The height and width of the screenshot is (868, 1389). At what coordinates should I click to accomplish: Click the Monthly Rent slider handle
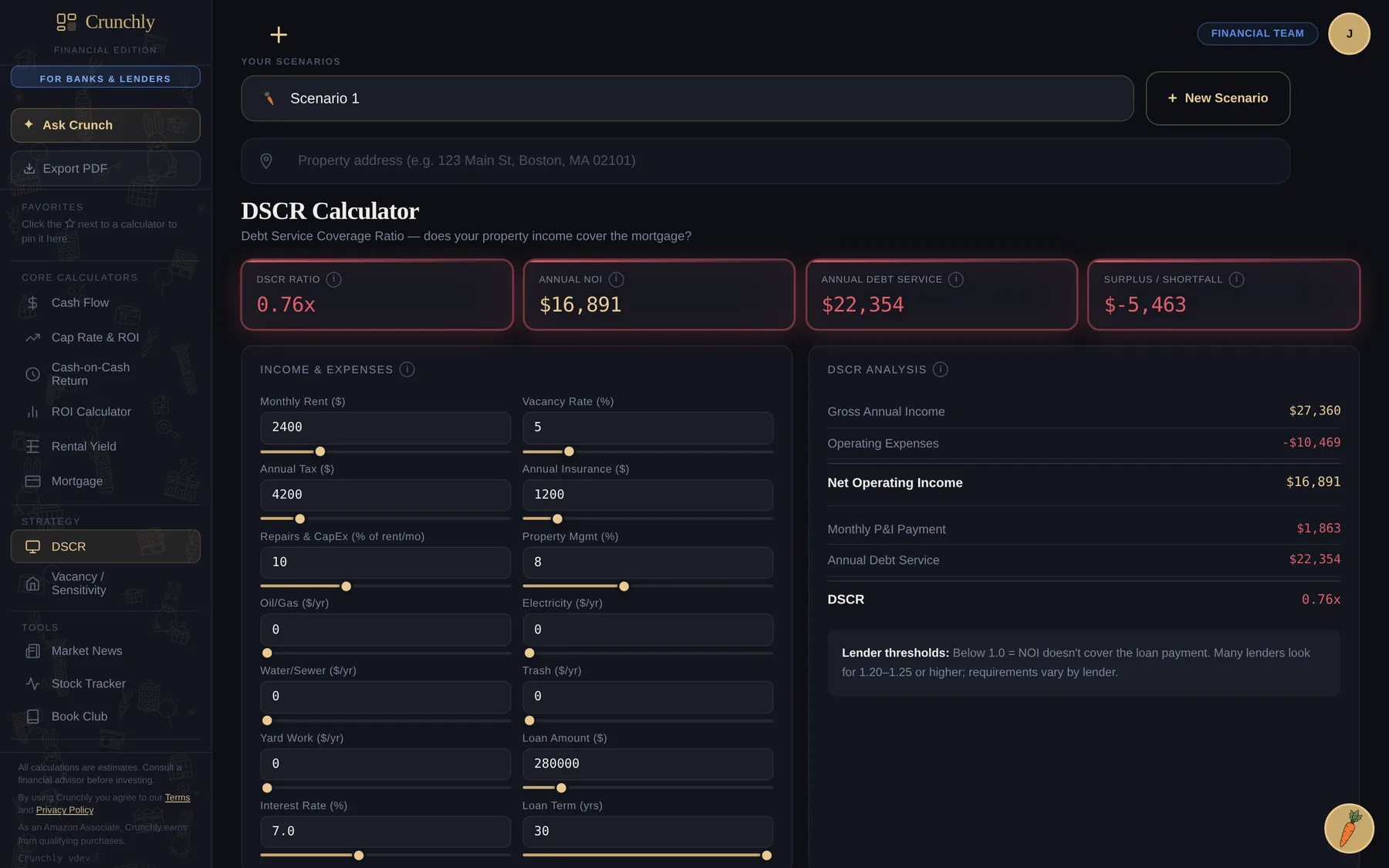320,451
